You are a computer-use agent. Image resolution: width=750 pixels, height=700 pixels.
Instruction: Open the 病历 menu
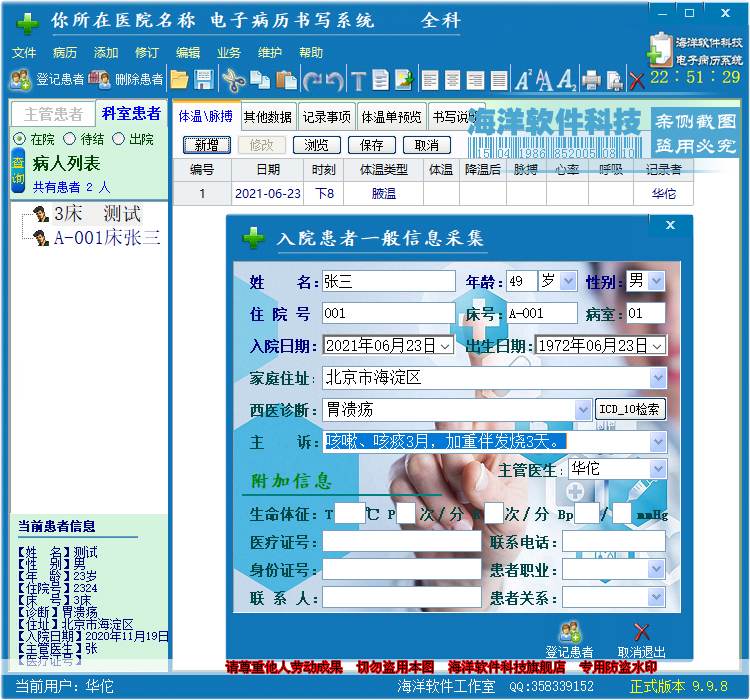64,53
